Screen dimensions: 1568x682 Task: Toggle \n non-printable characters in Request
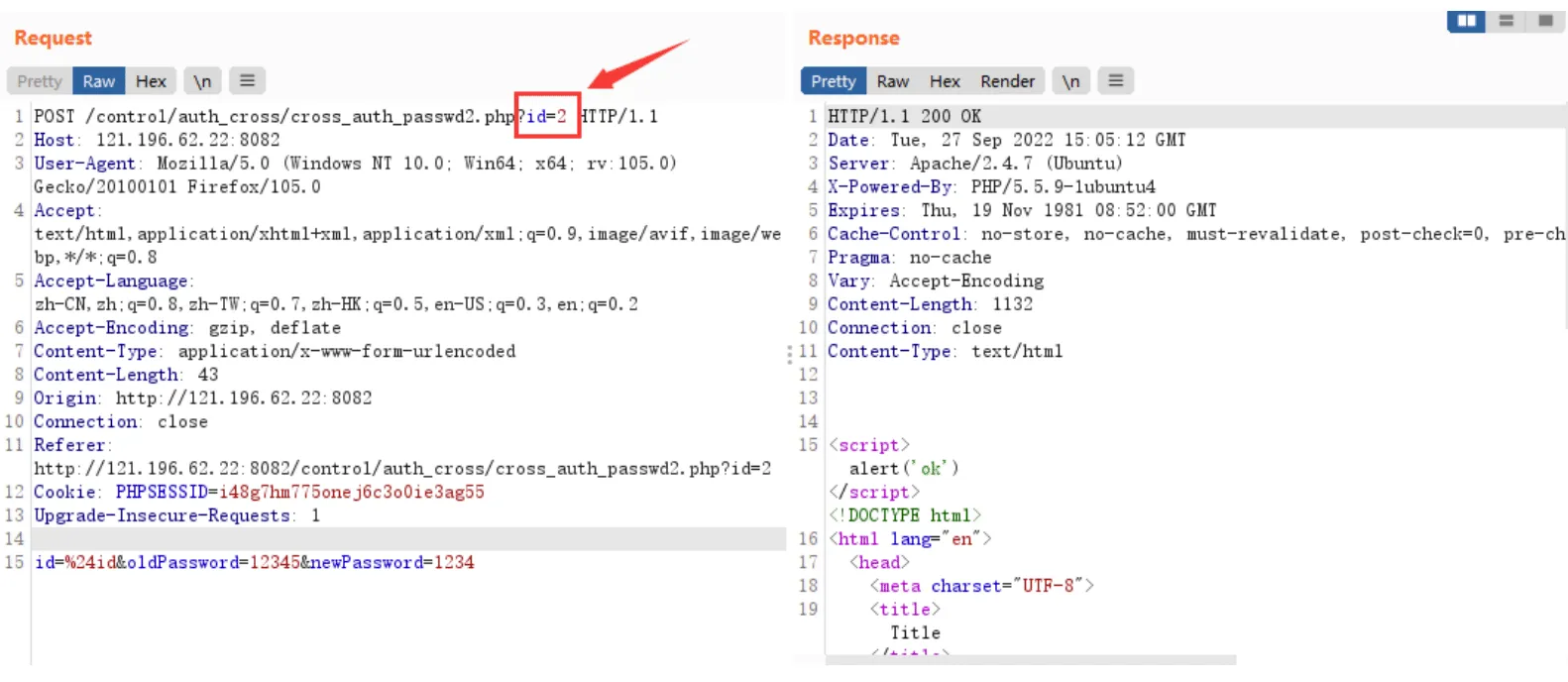click(202, 81)
